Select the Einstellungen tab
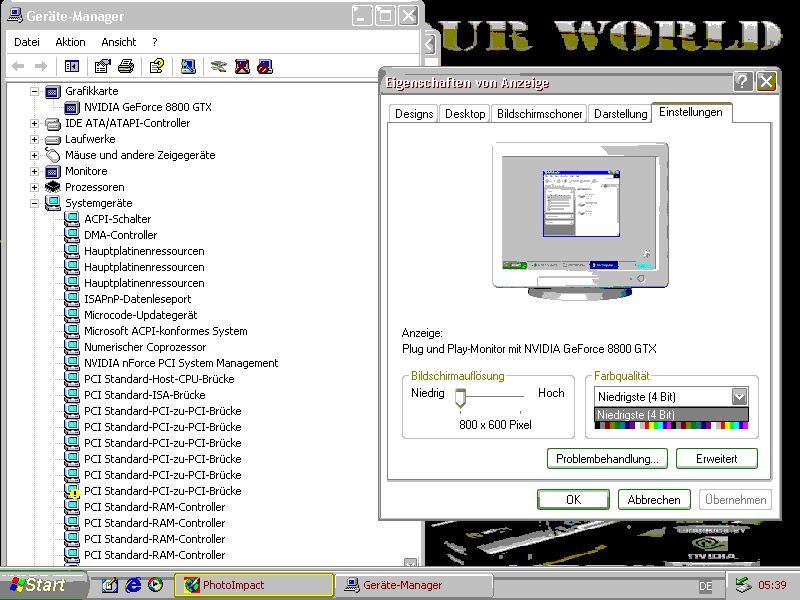 pos(691,112)
